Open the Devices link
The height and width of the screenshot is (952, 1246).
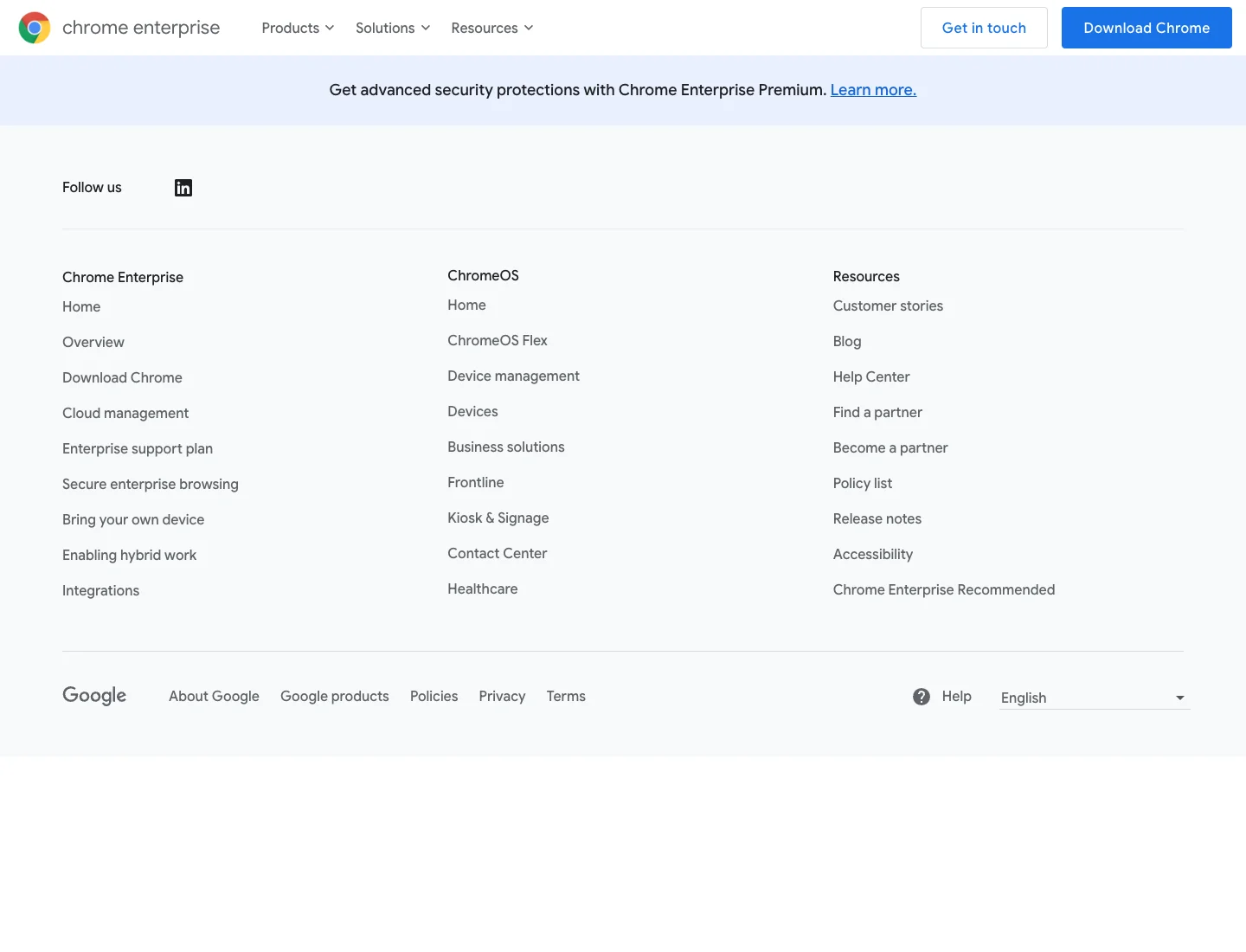pyautogui.click(x=472, y=411)
